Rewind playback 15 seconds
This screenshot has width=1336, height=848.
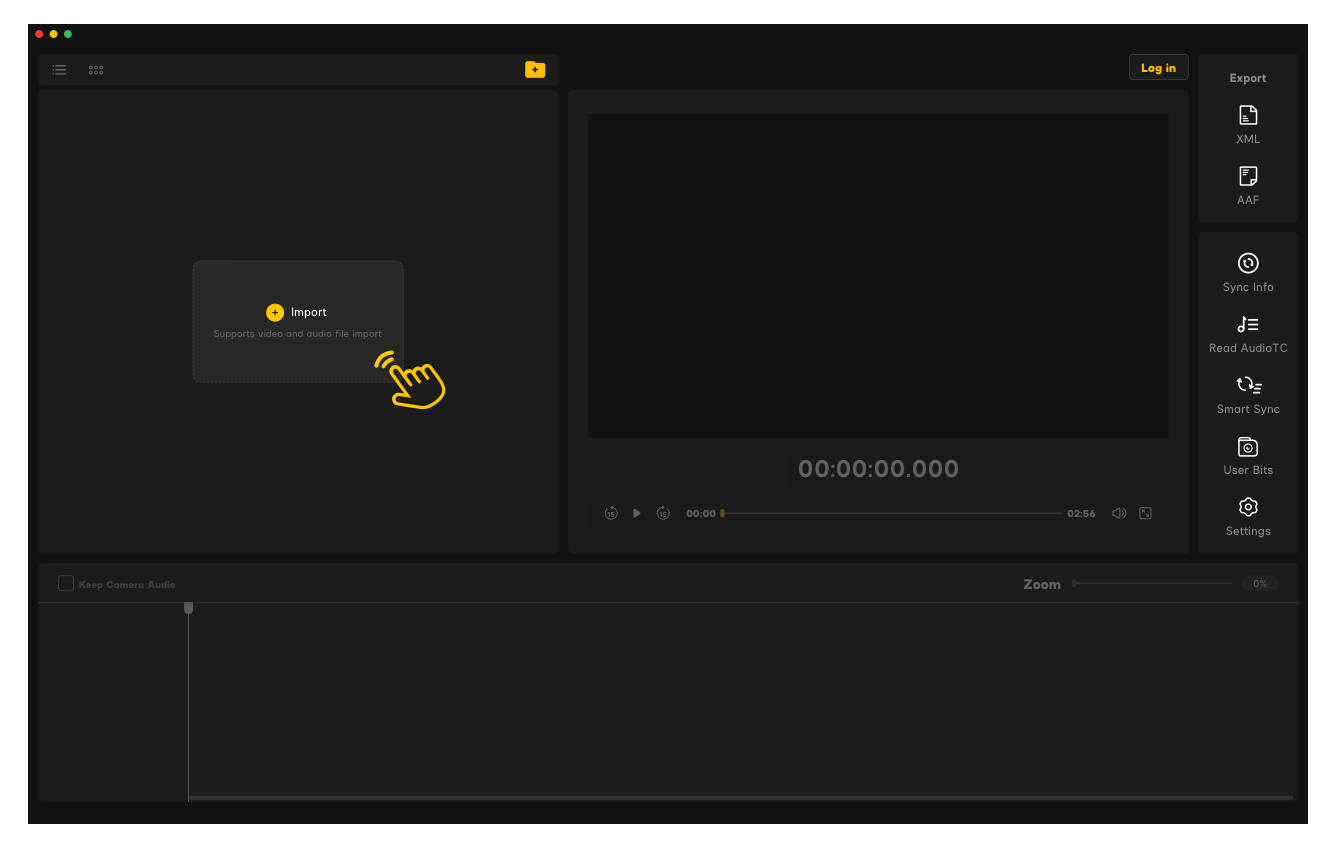coord(611,513)
